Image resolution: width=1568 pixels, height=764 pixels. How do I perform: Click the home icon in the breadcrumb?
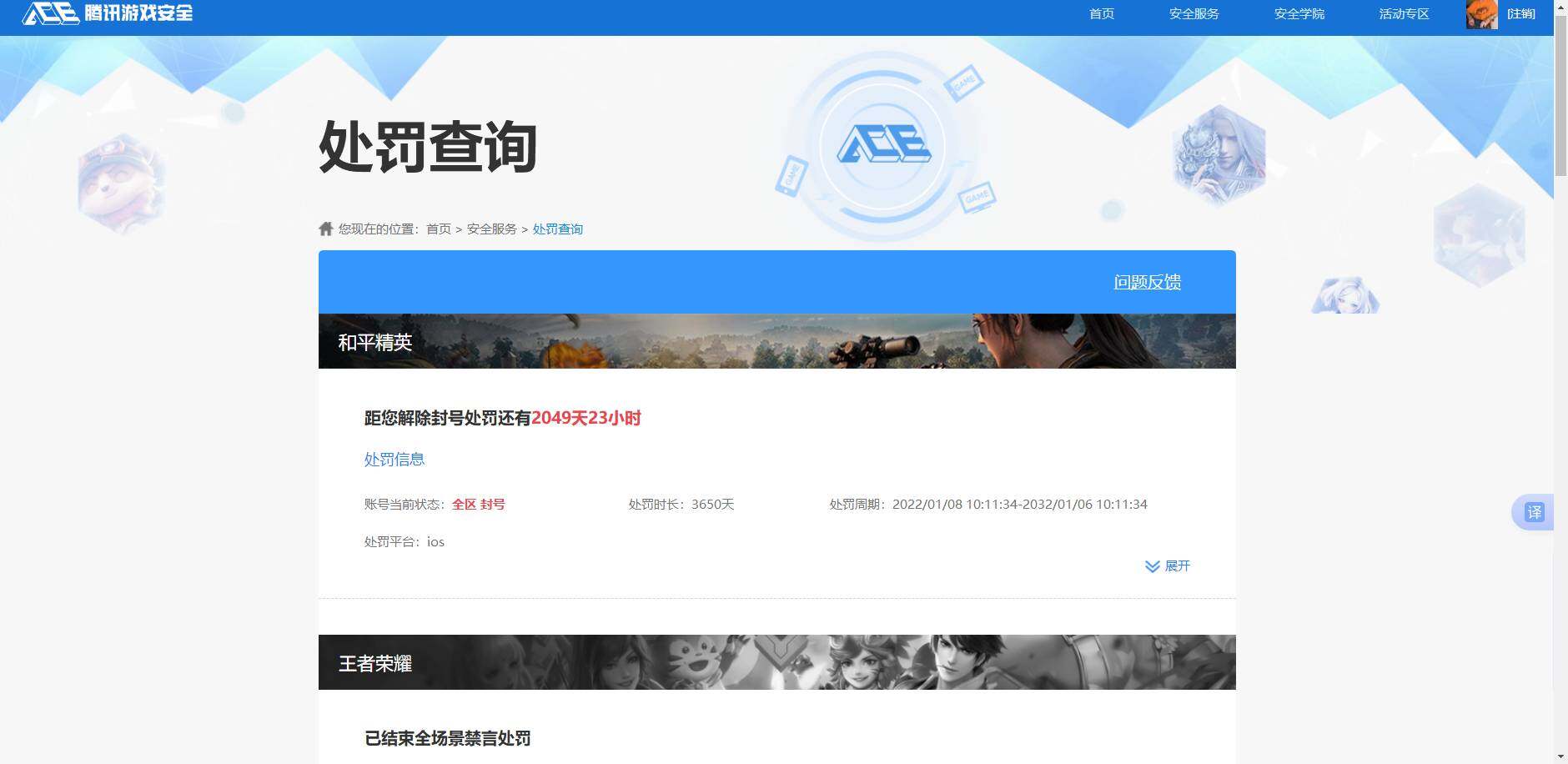326,229
